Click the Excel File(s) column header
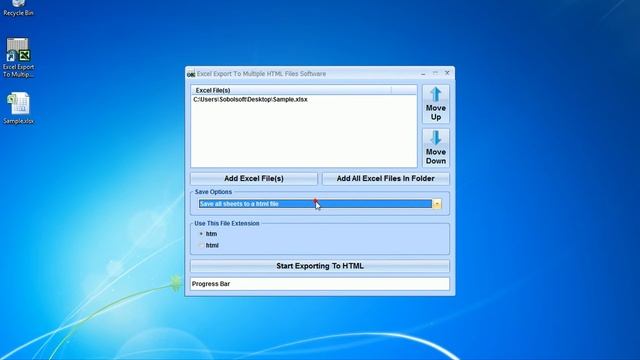This screenshot has height=360, width=640. pyautogui.click(x=291, y=90)
